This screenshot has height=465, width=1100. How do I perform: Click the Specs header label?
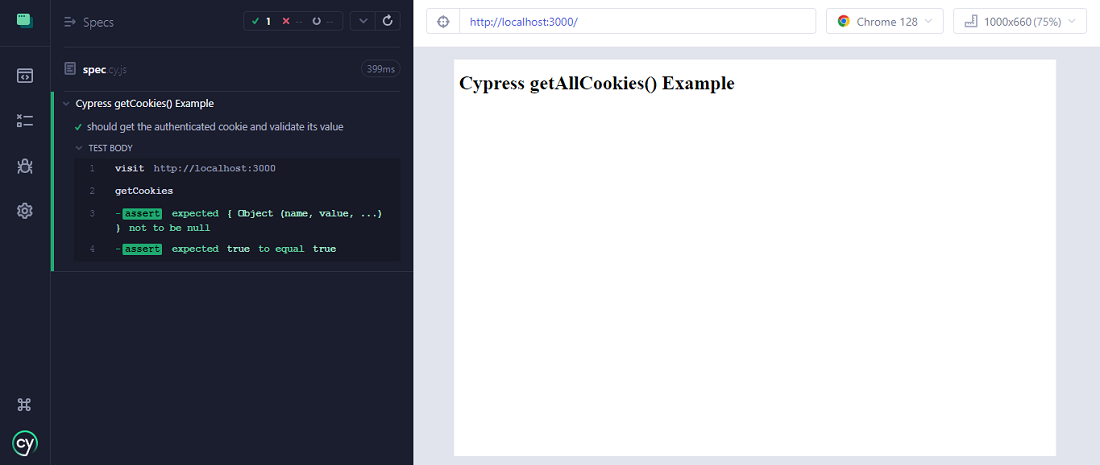98,22
